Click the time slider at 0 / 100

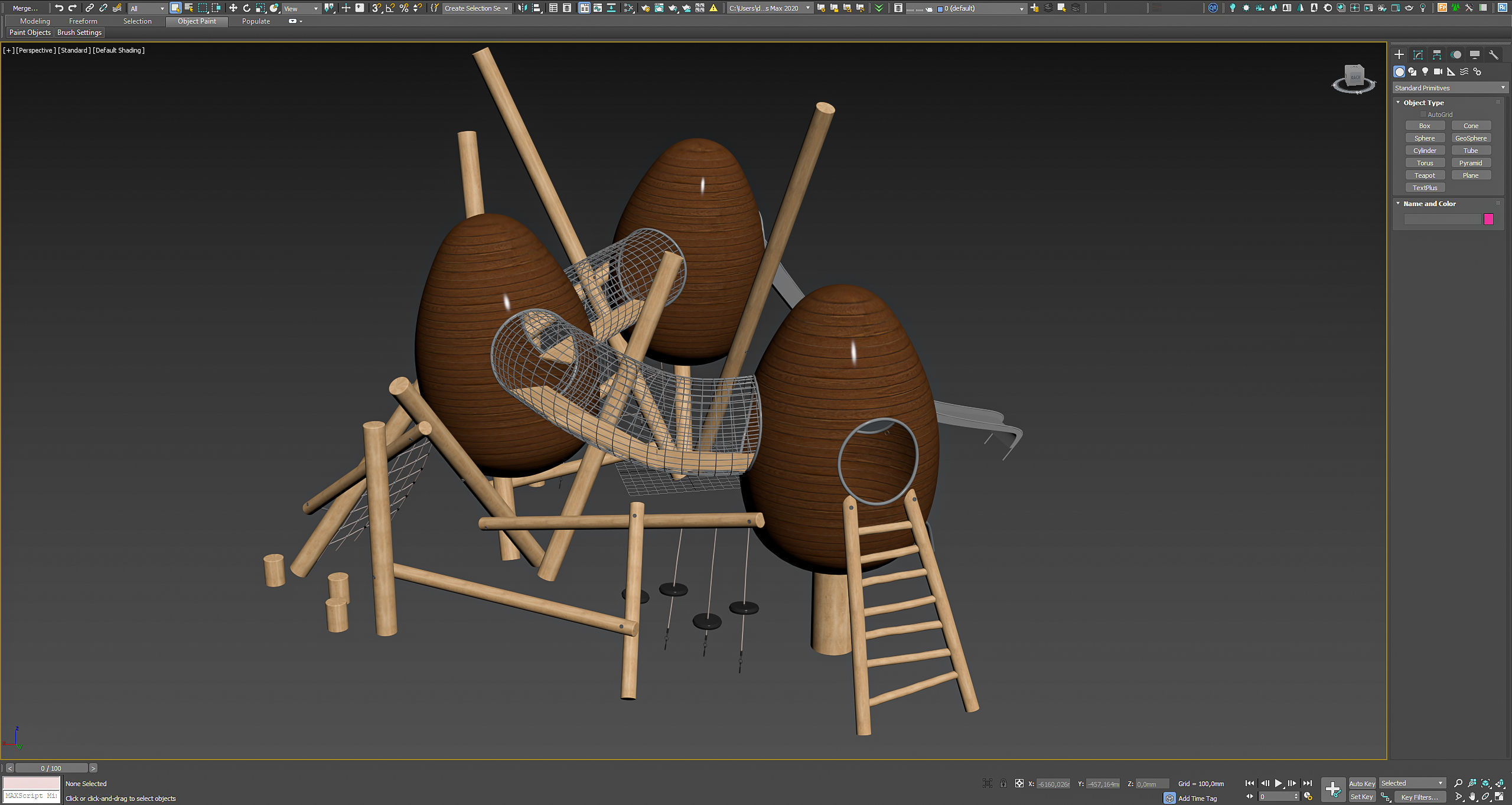coord(51,768)
